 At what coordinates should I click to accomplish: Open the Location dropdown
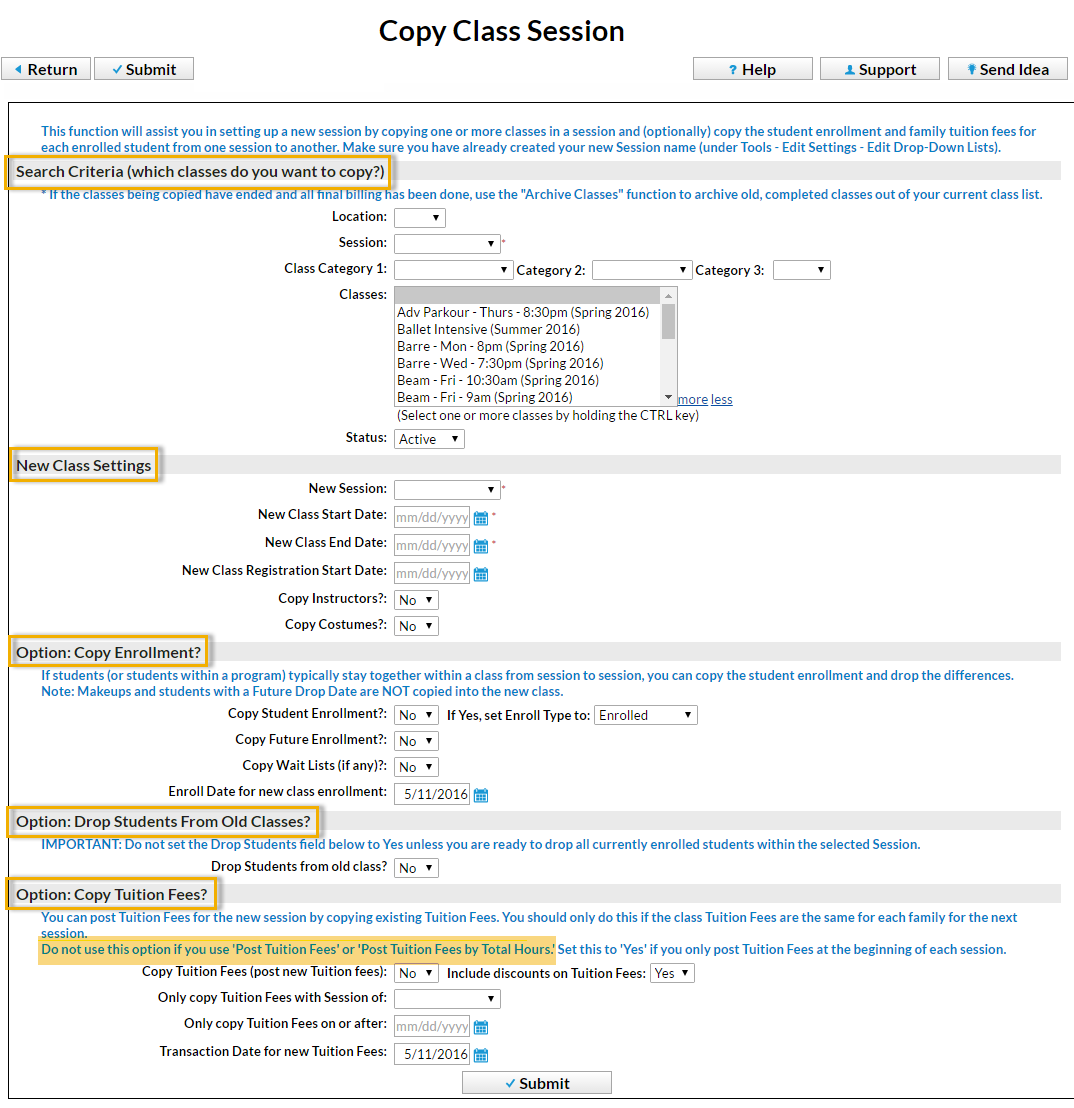[x=420, y=218]
